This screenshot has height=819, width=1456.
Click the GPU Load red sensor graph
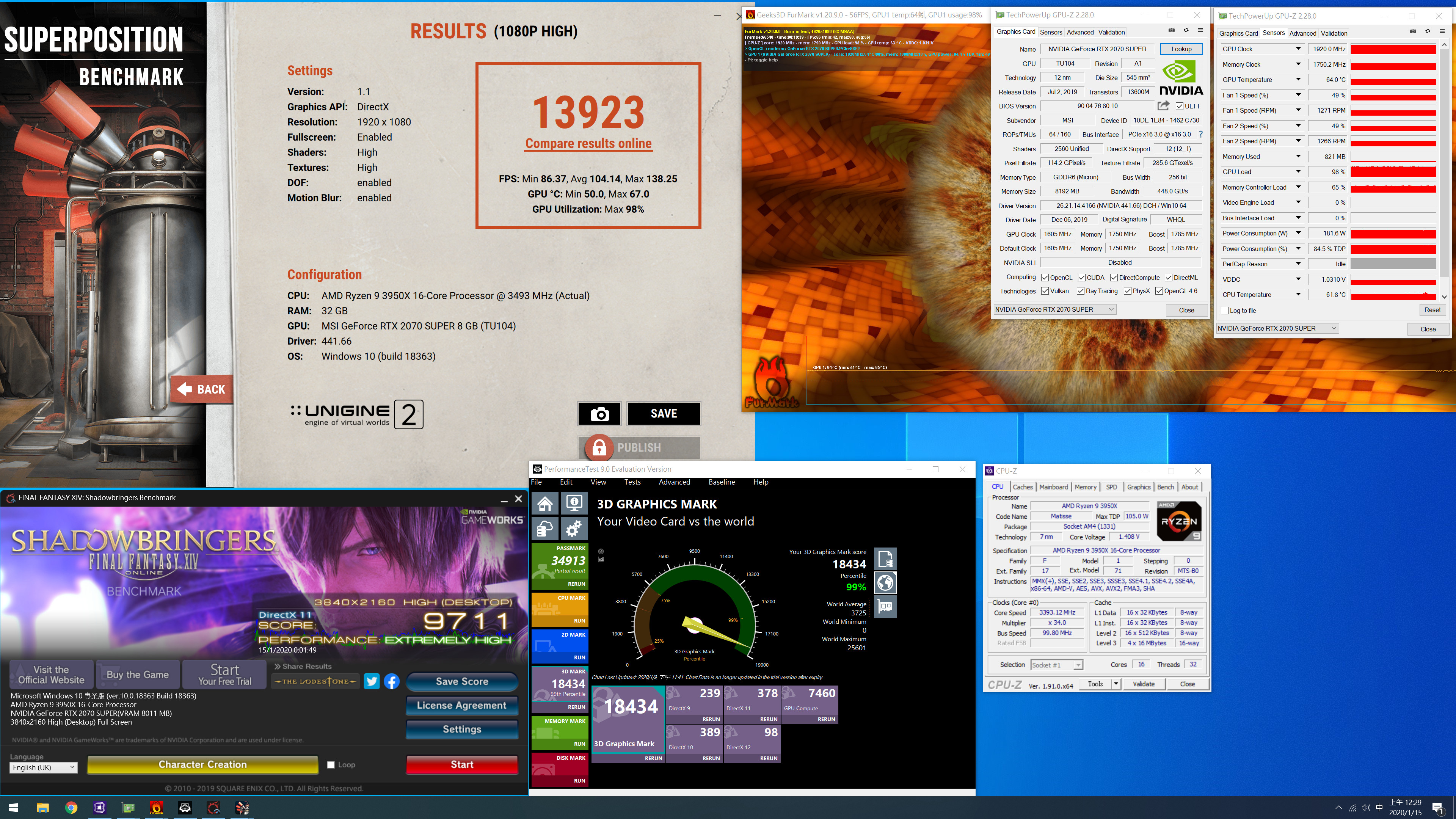tap(1393, 172)
